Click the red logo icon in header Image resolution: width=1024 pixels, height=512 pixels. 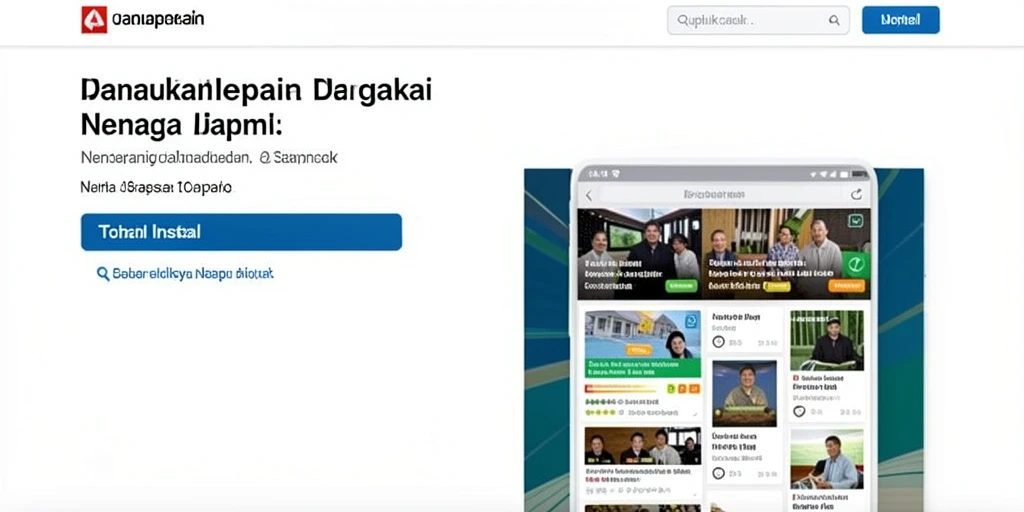click(x=94, y=20)
